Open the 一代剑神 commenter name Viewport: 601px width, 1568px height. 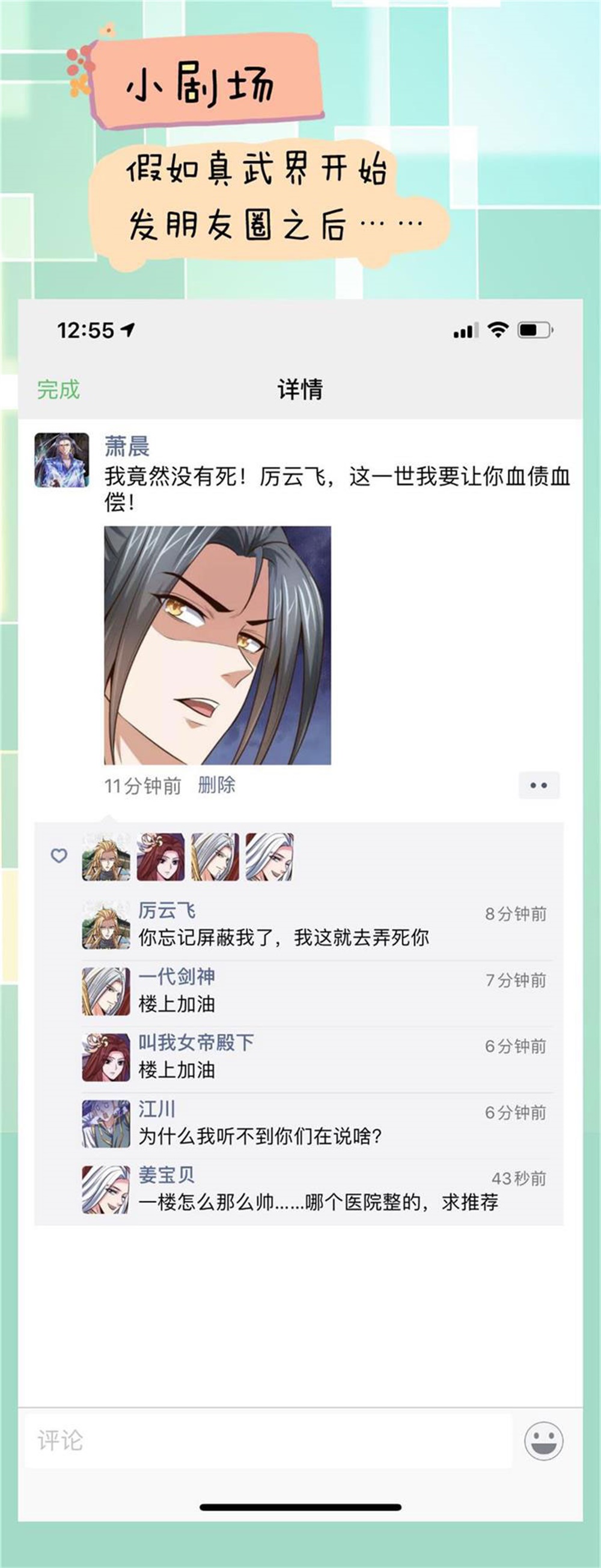point(177,976)
